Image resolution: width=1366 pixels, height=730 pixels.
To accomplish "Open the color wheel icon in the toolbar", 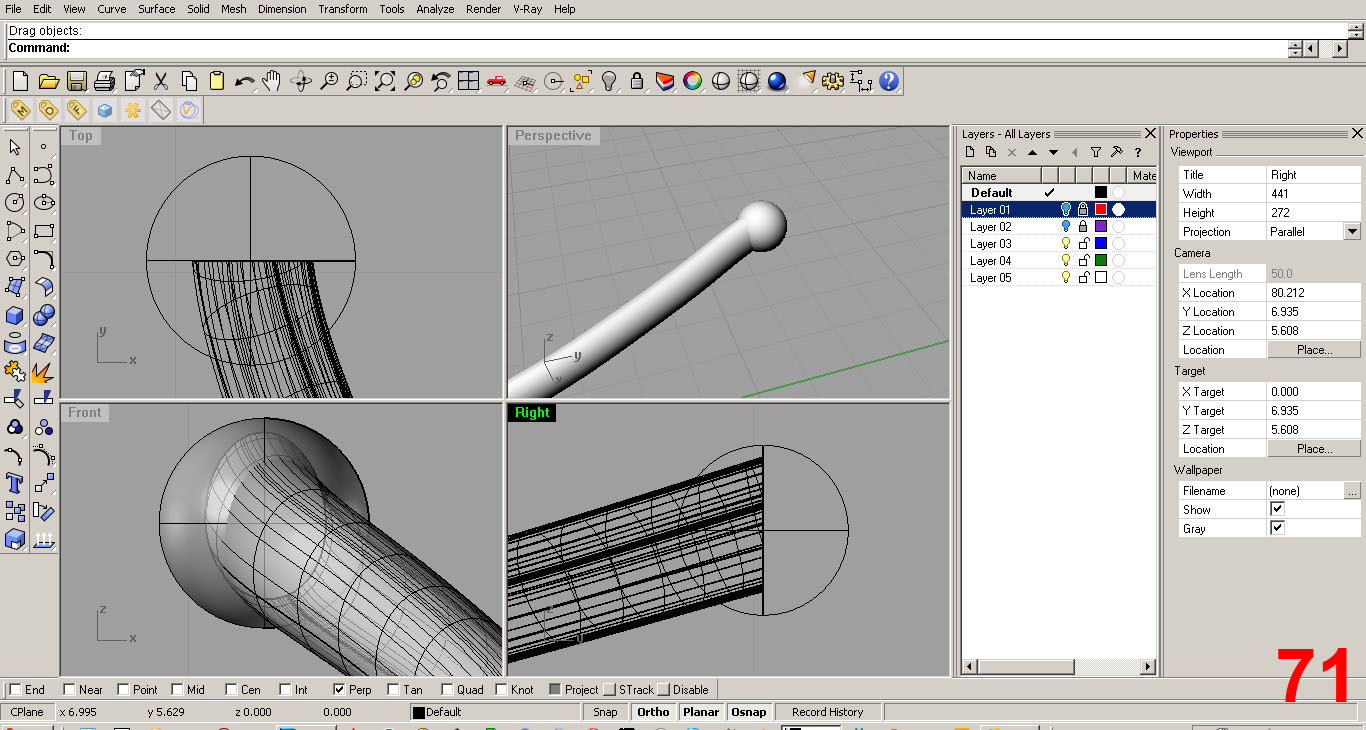I will tap(693, 81).
